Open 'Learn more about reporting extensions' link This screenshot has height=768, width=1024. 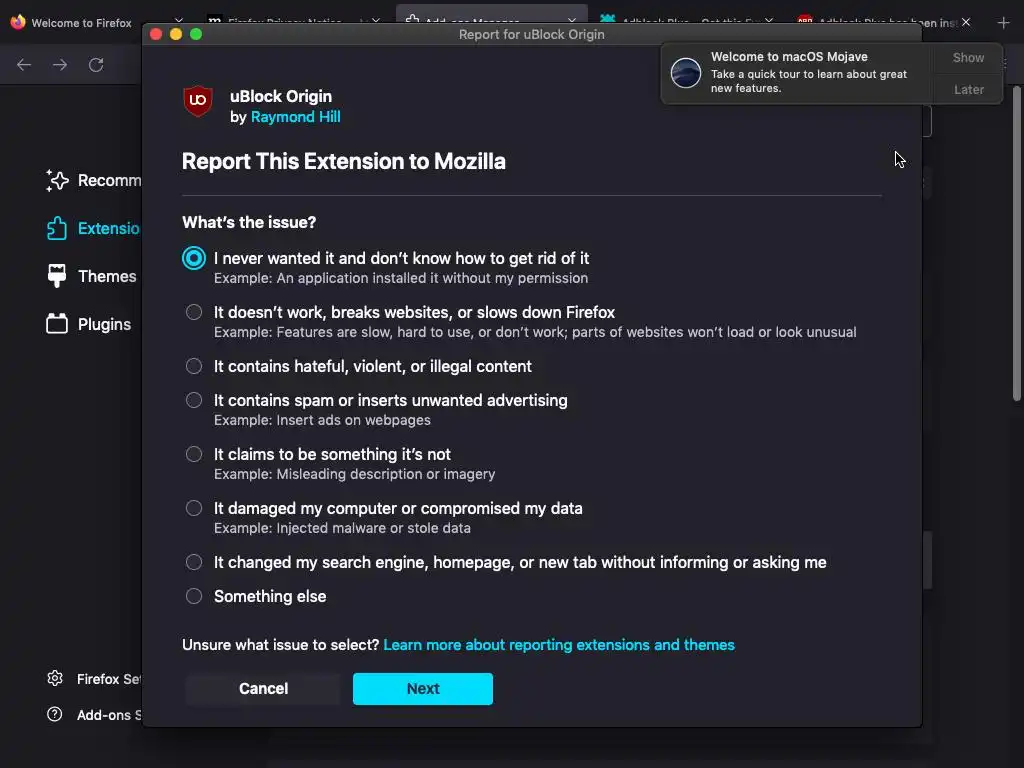point(558,645)
